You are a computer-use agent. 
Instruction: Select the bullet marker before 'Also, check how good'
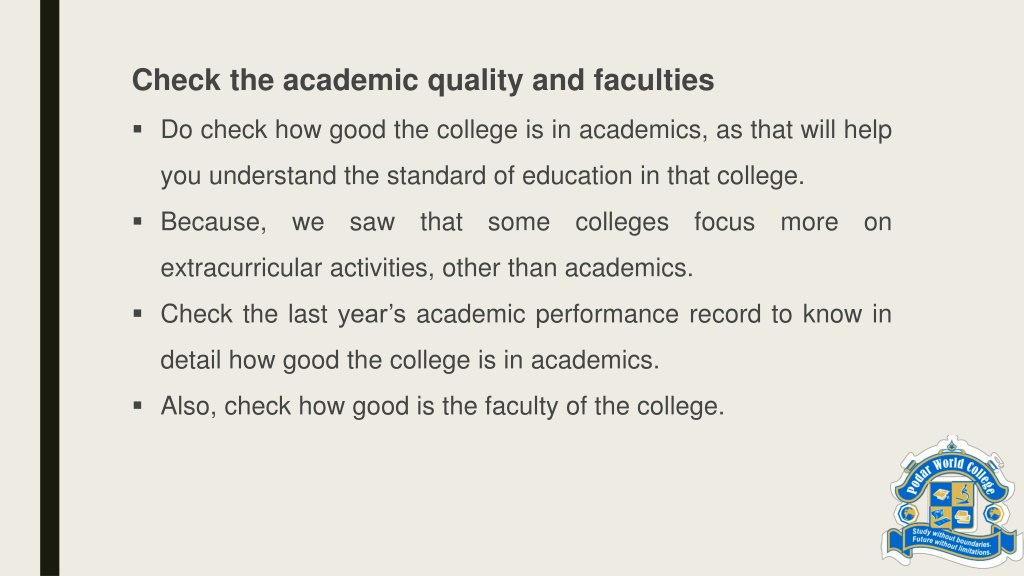(137, 406)
